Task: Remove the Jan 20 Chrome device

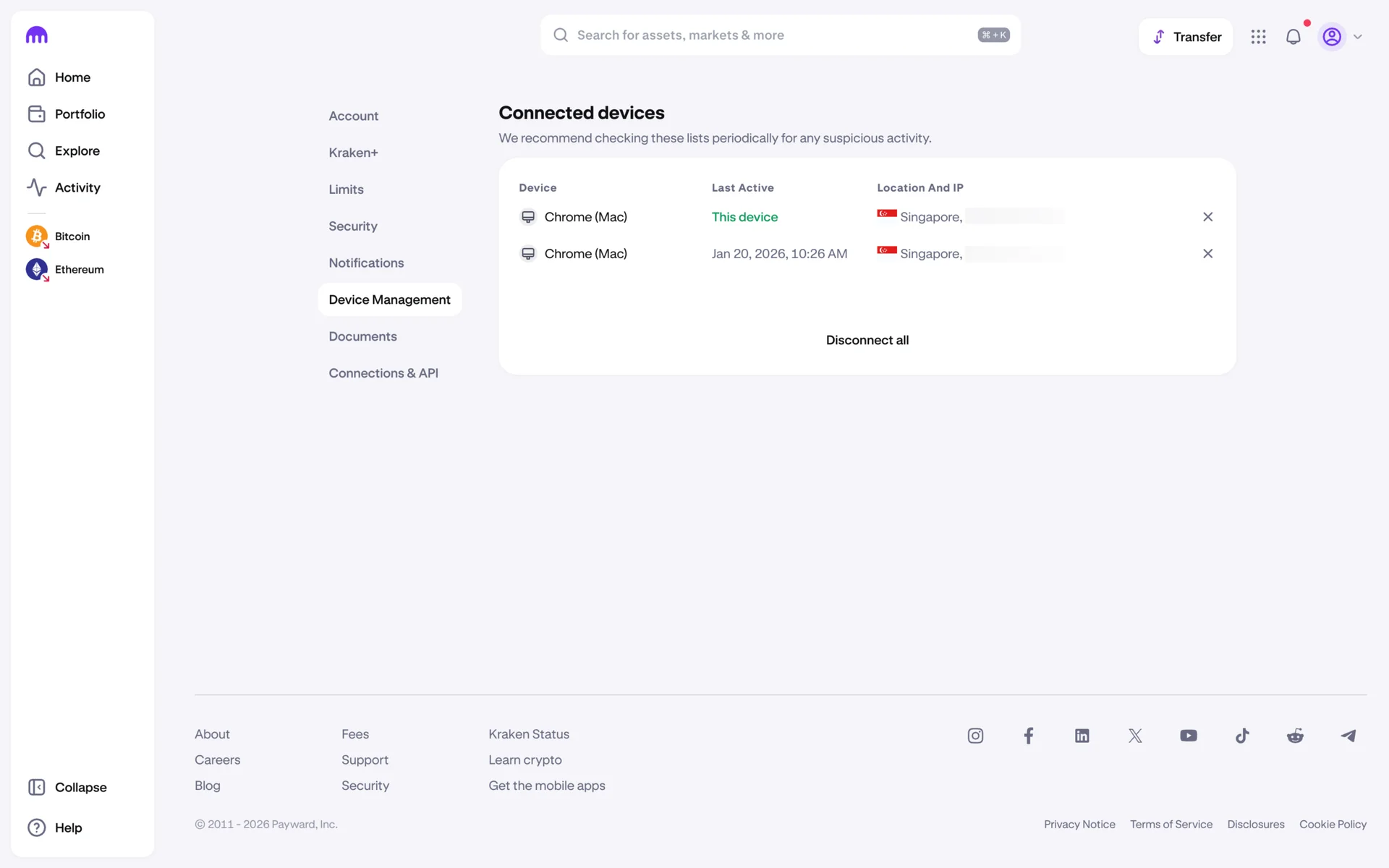Action: point(1207,254)
